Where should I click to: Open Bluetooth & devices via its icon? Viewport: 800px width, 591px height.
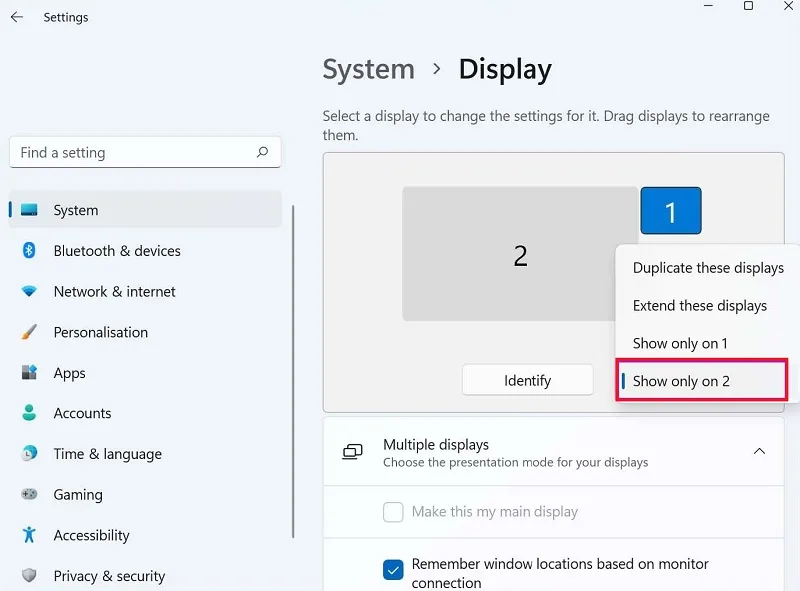tap(29, 250)
